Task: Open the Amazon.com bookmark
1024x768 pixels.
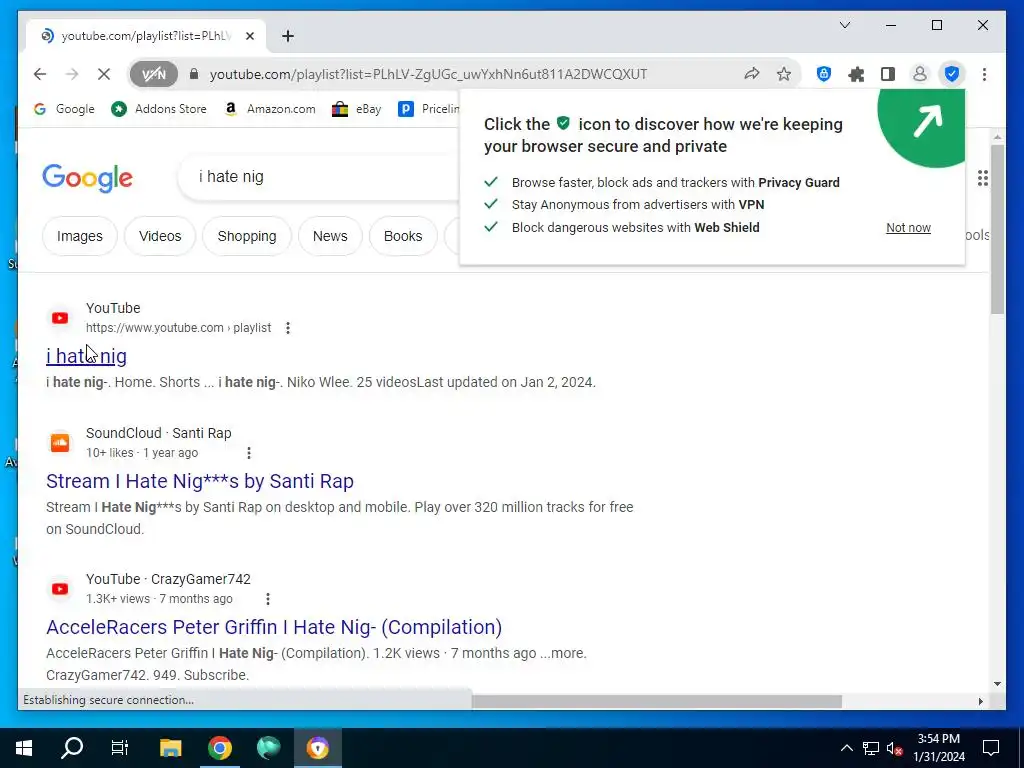Action: [270, 109]
